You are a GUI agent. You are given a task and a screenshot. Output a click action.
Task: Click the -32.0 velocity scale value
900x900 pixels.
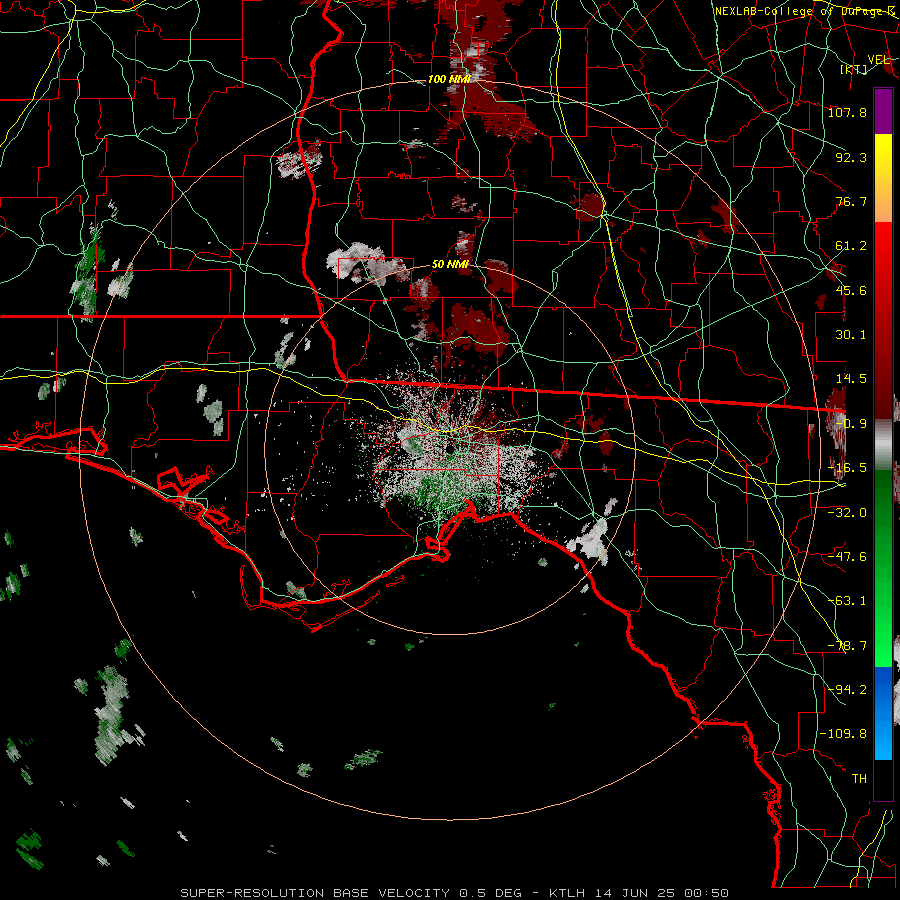tap(847, 512)
